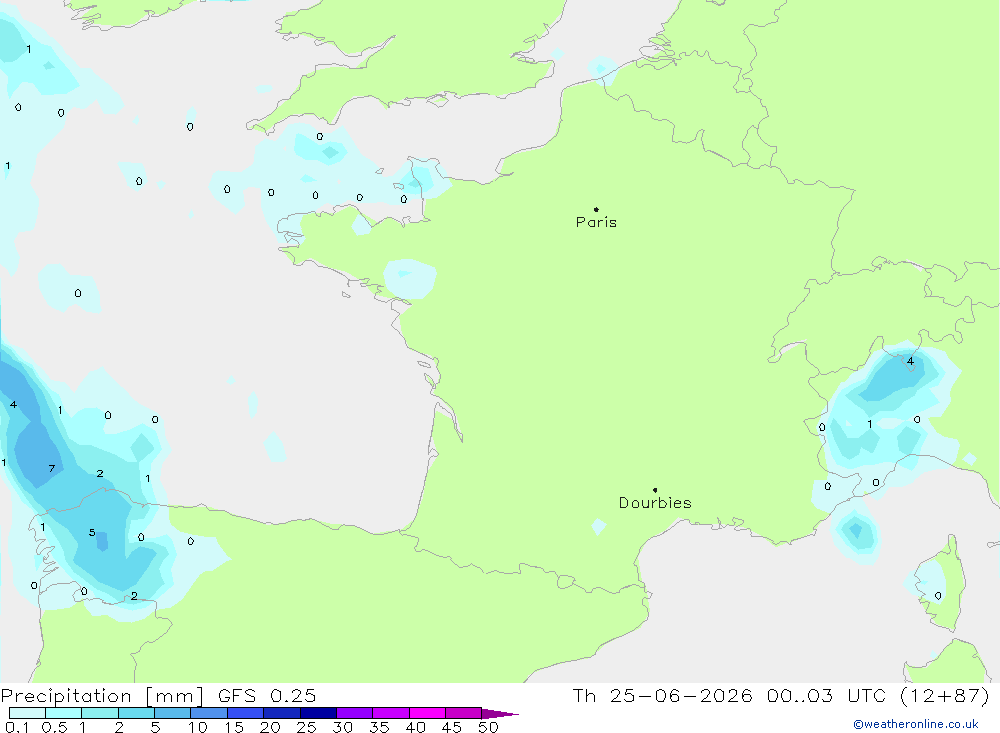Select the Dourbies location dot marker
Viewport: 1000px width, 733px height.
coord(655,490)
